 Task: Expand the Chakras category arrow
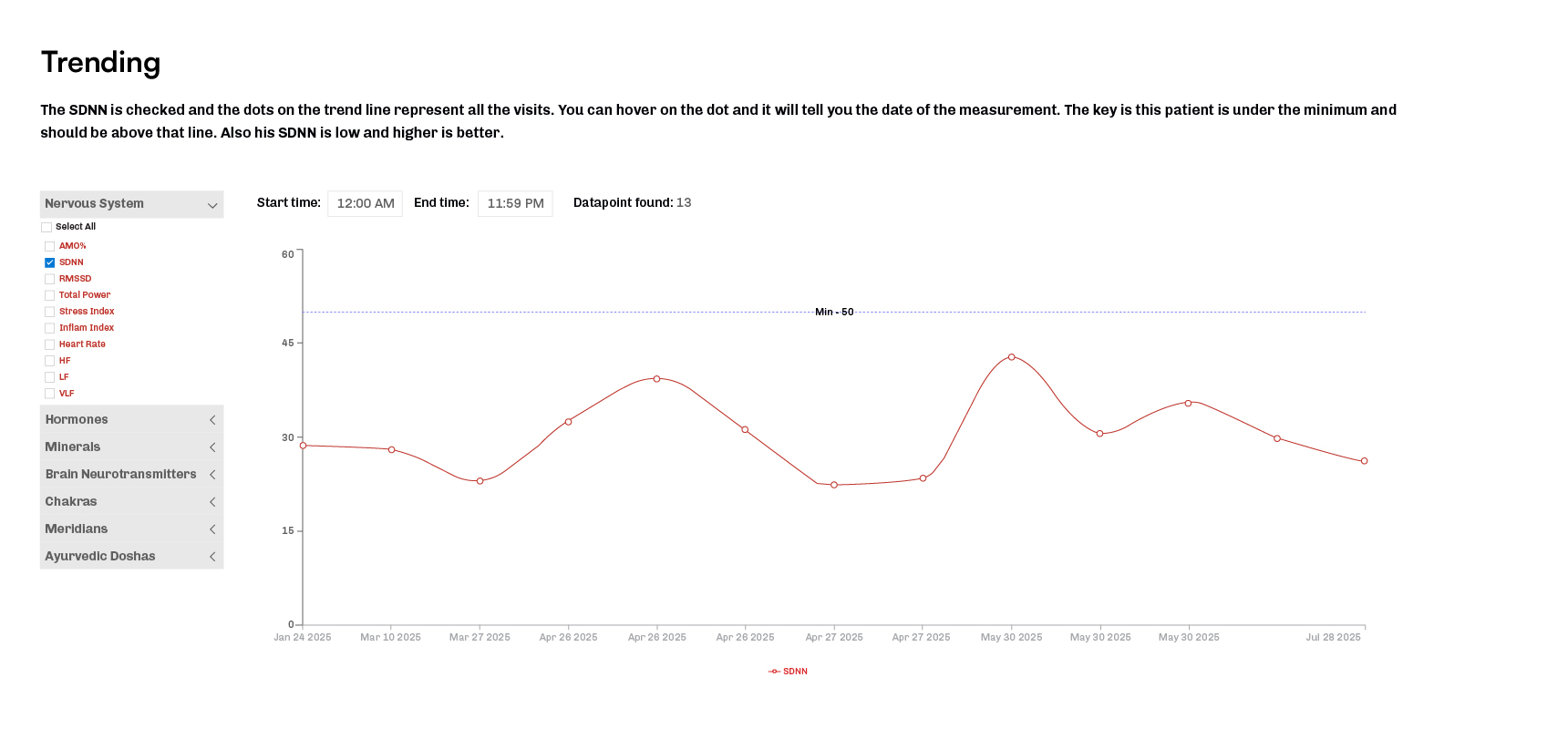(x=212, y=502)
